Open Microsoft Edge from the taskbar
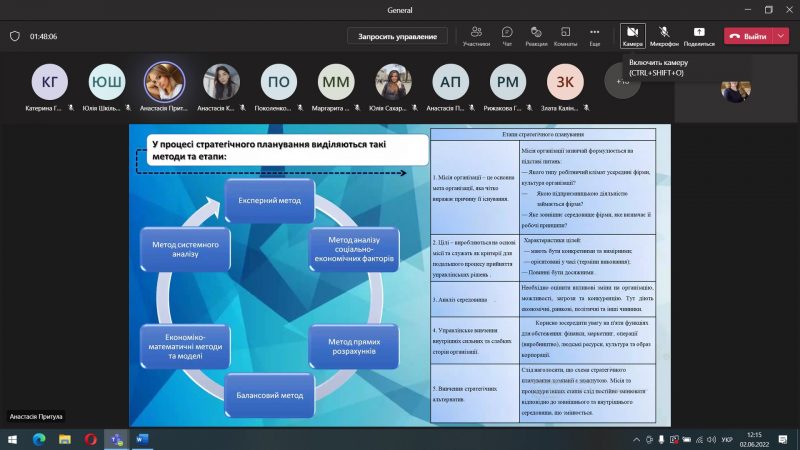Screen dimensions: 800x450 [x=39, y=439]
